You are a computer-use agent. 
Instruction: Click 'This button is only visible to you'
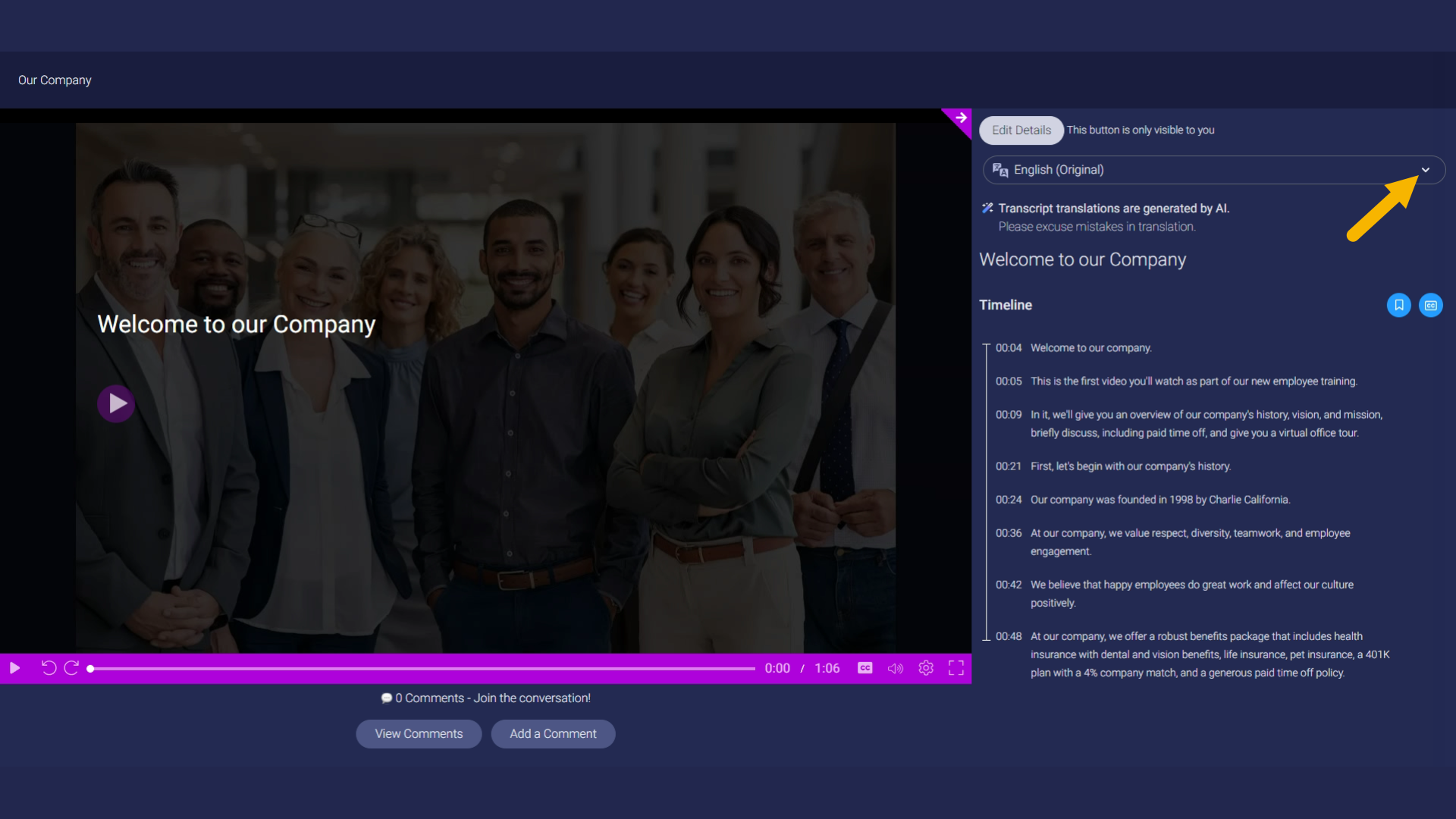[x=1141, y=130]
